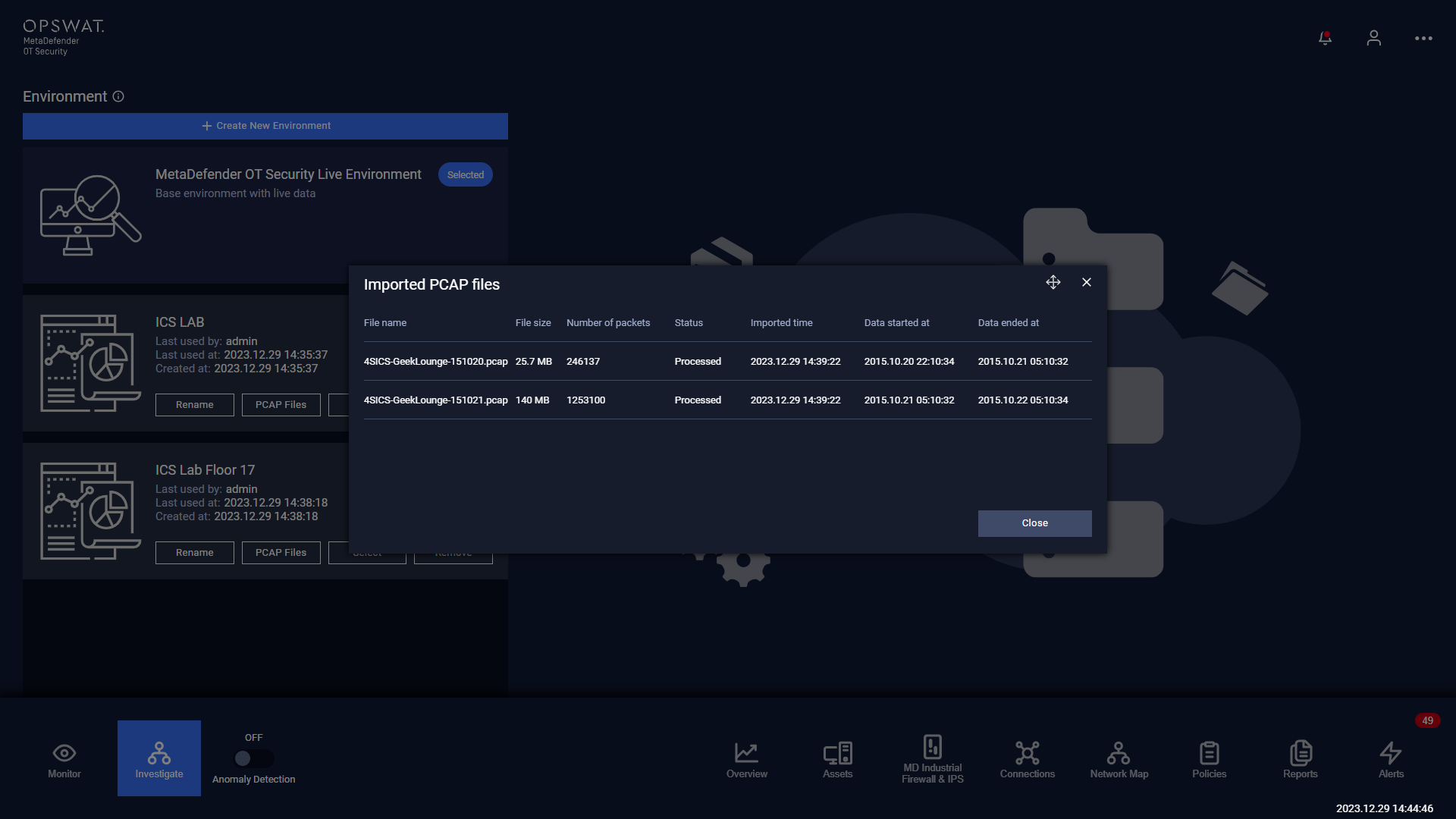Click the Status column header
This screenshot has height=819, width=1456.
pyautogui.click(x=689, y=323)
